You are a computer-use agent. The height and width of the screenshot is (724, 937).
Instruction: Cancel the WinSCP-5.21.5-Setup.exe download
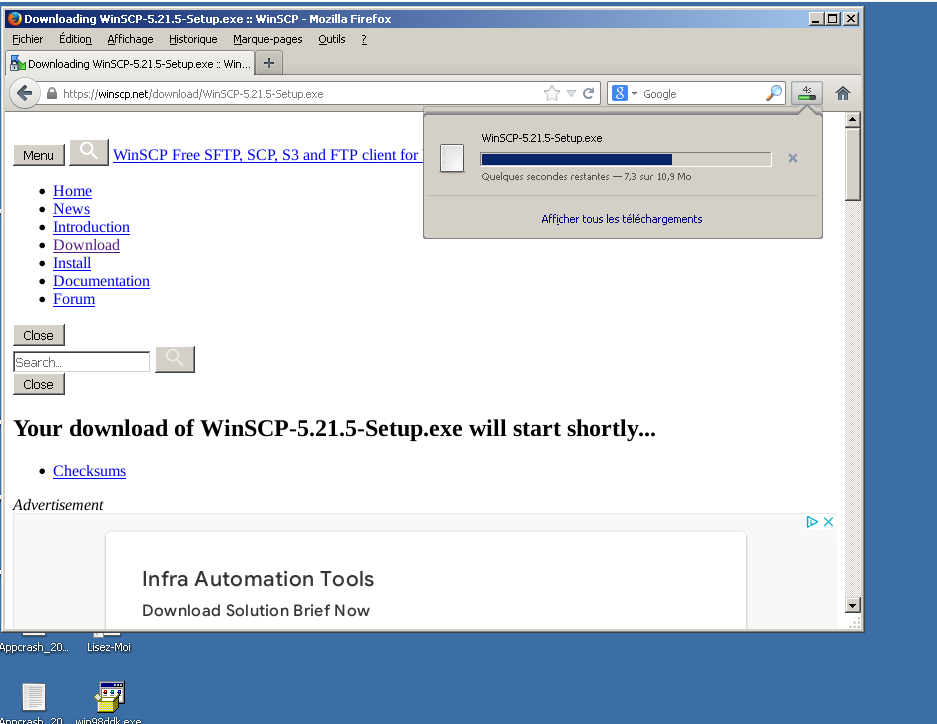(x=792, y=158)
